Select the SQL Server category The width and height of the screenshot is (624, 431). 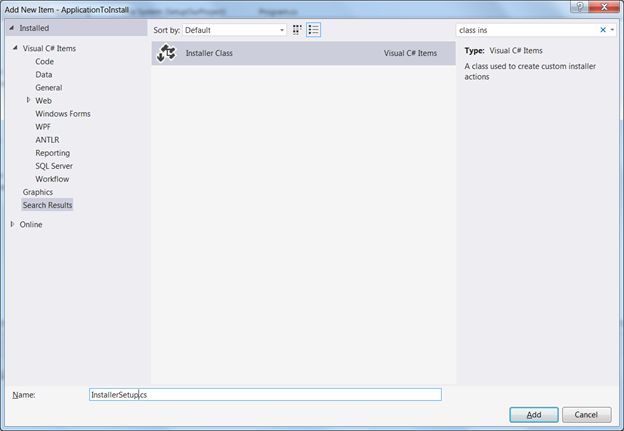pyautogui.click(x=54, y=166)
